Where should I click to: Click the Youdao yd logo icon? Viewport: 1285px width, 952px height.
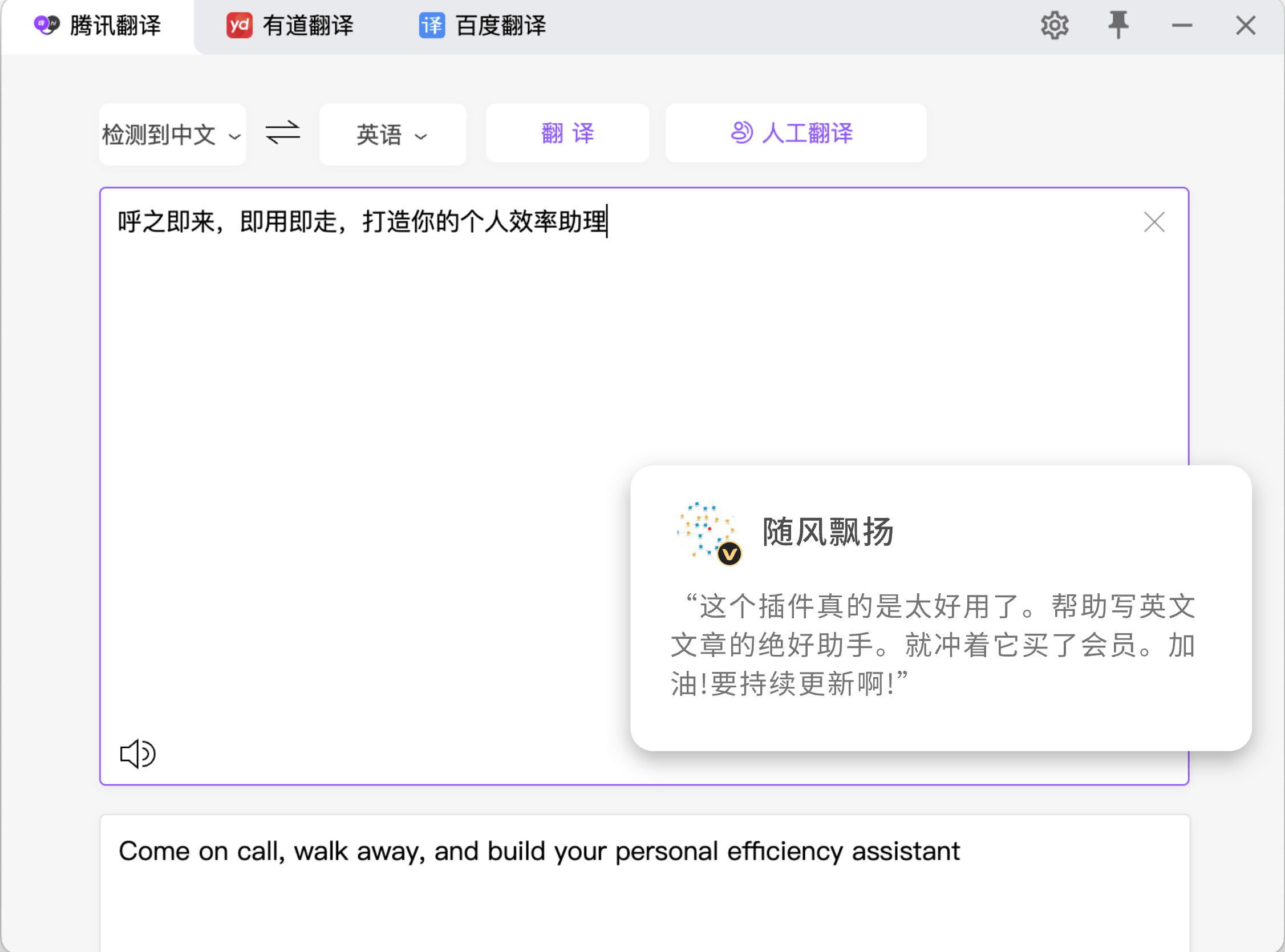pos(239,25)
